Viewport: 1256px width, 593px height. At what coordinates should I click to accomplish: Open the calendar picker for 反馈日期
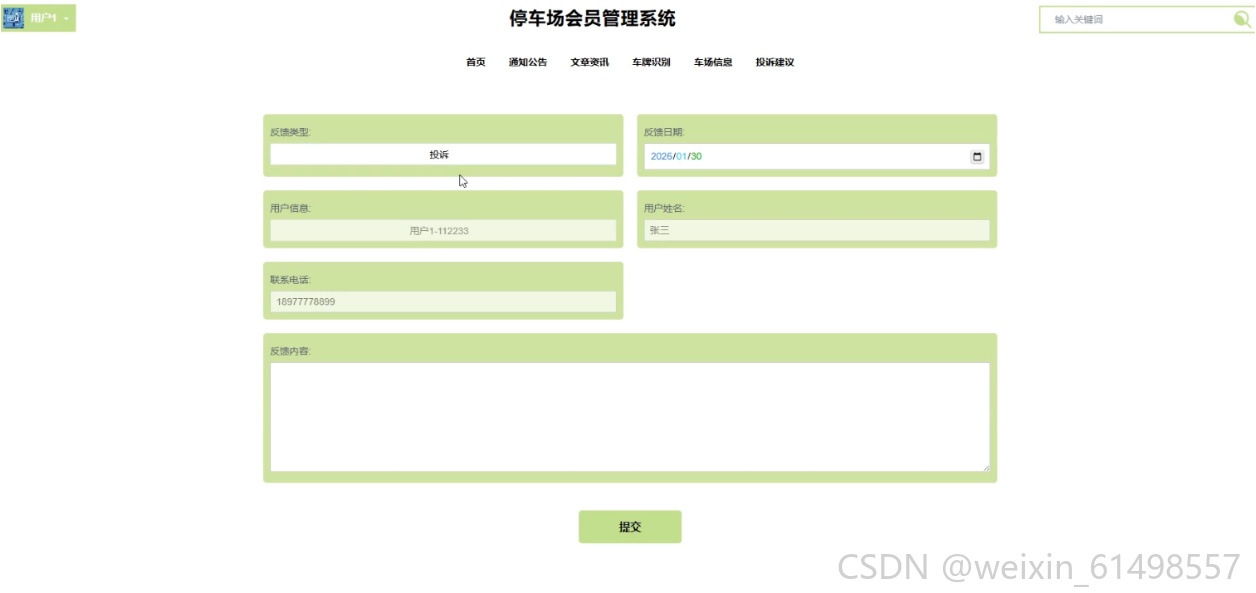pyautogui.click(x=977, y=157)
